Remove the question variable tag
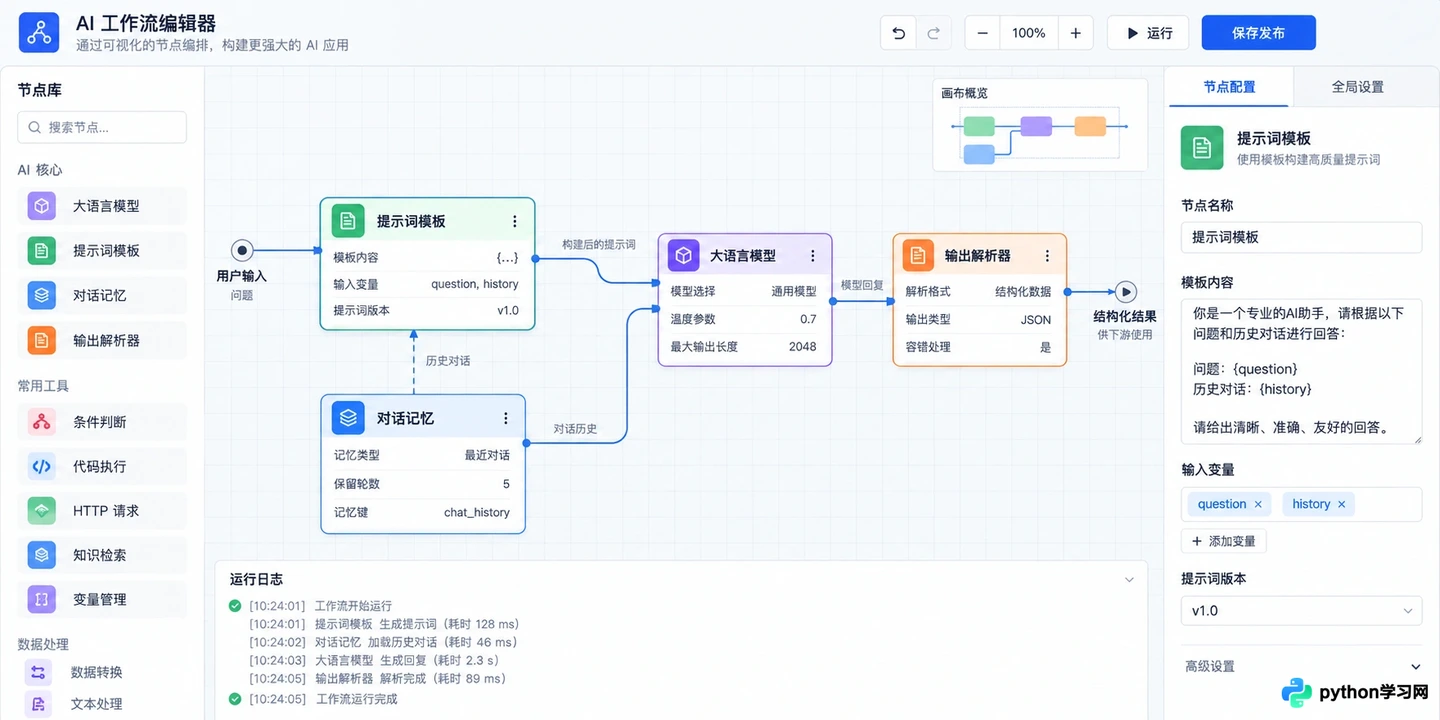Screen dimensions: 1440x720 coord(1258,505)
